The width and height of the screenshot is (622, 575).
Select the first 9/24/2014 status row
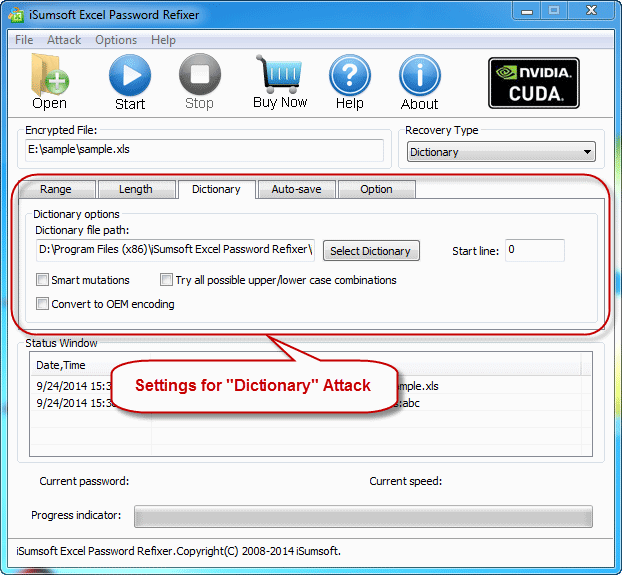point(311,386)
